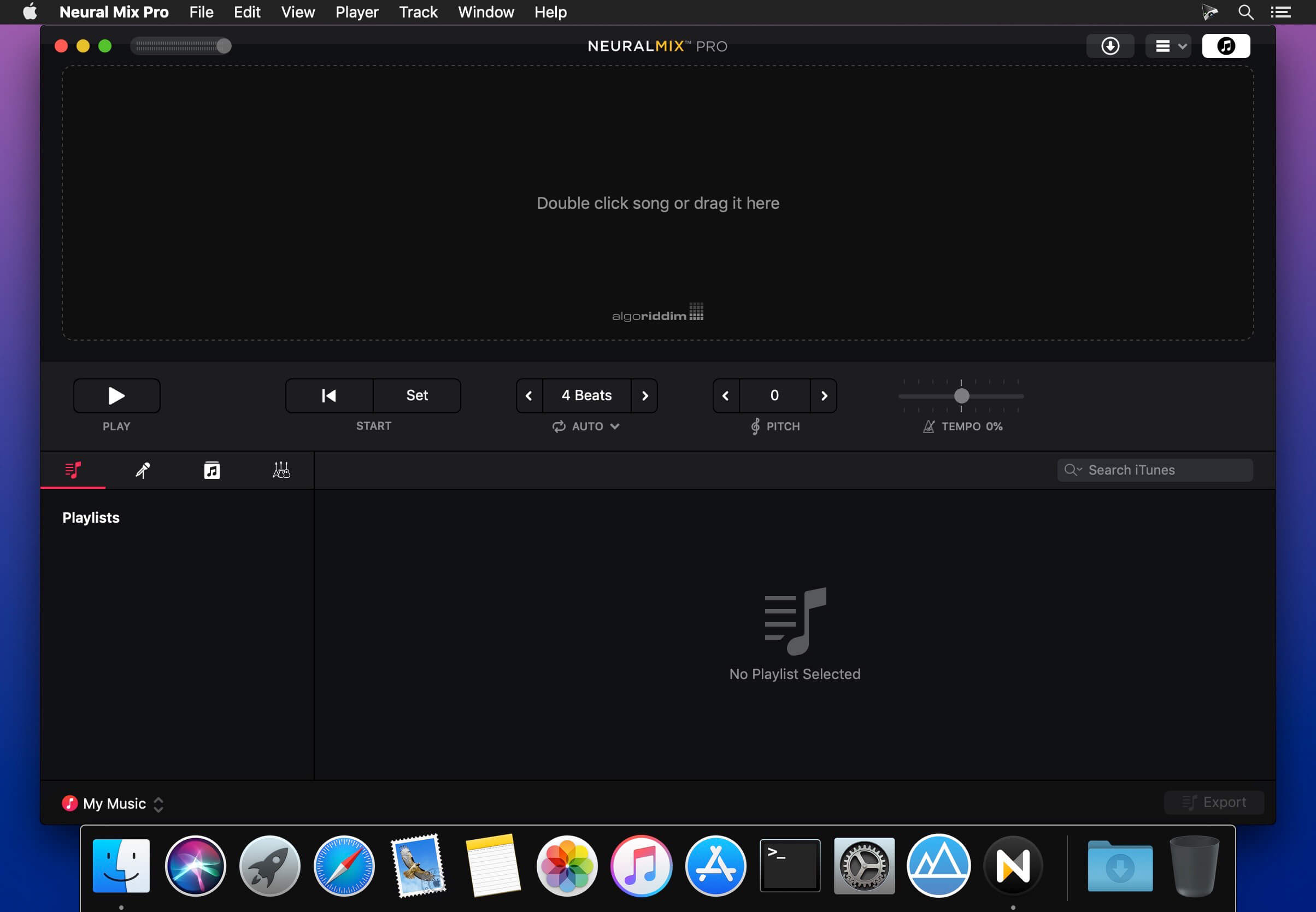1316x912 pixels.
Task: Open the list view dropdown
Action: (x=1167, y=46)
